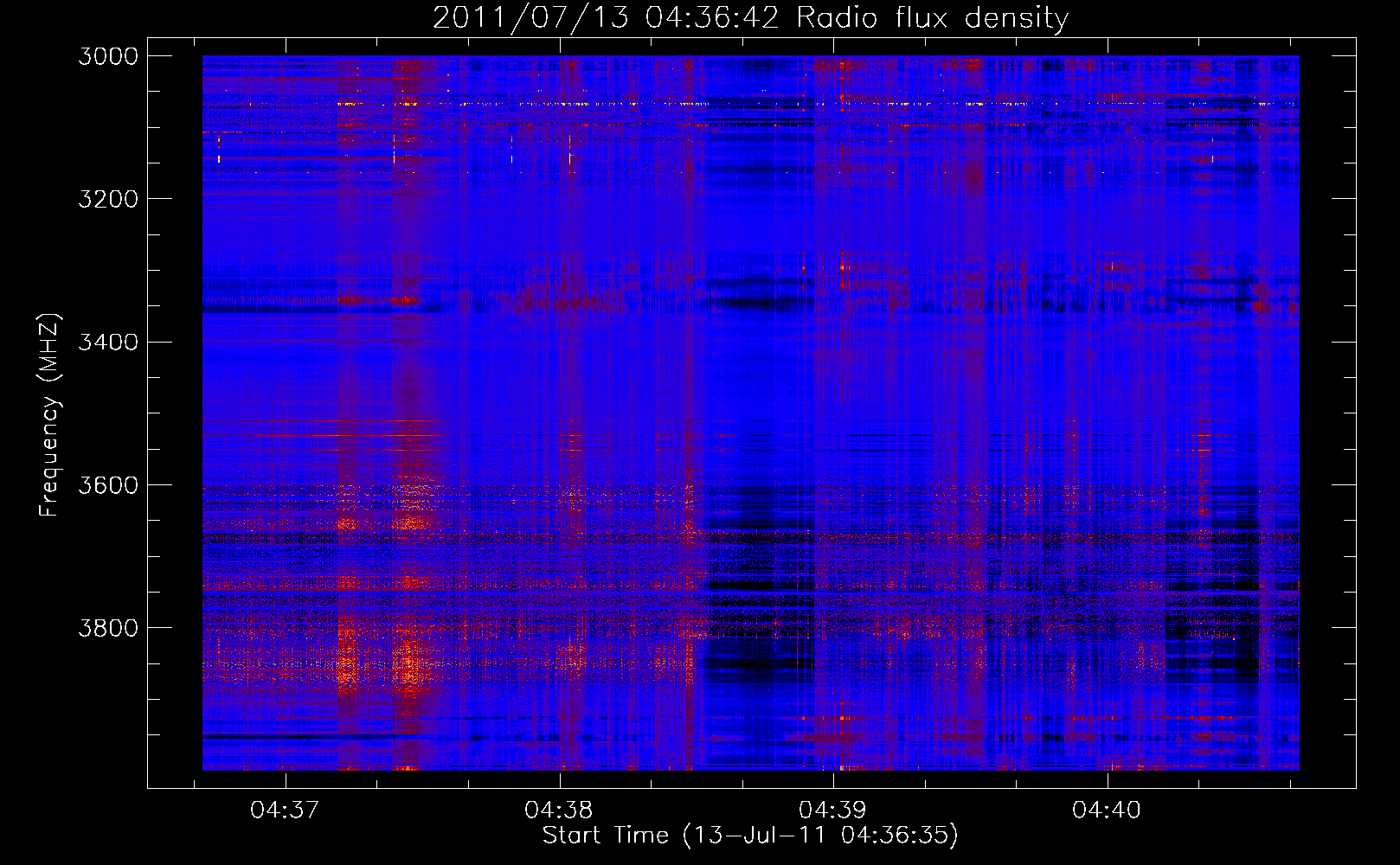This screenshot has width=1400, height=865.
Task: Click the 04:40 time axis label
Action: point(1107,810)
